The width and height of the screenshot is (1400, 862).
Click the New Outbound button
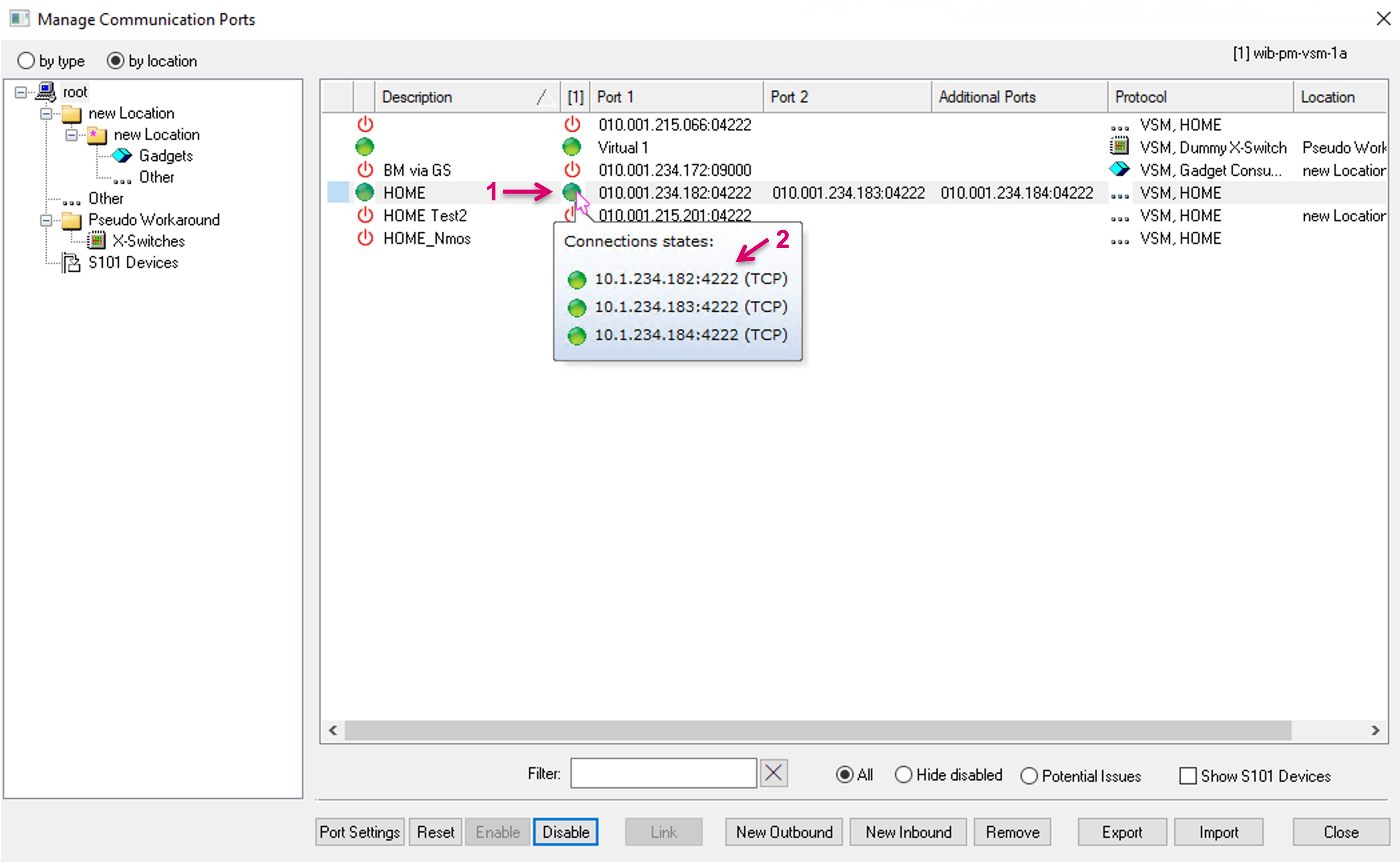[x=784, y=832]
